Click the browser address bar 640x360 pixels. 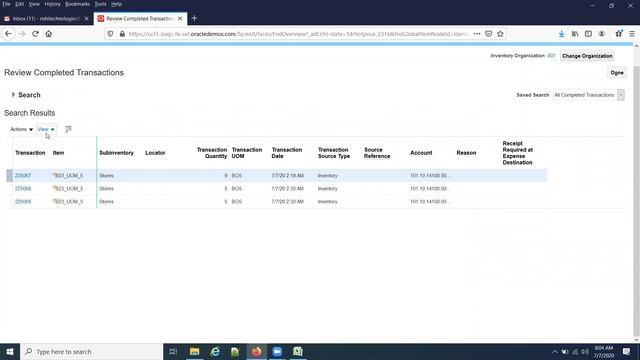298,34
